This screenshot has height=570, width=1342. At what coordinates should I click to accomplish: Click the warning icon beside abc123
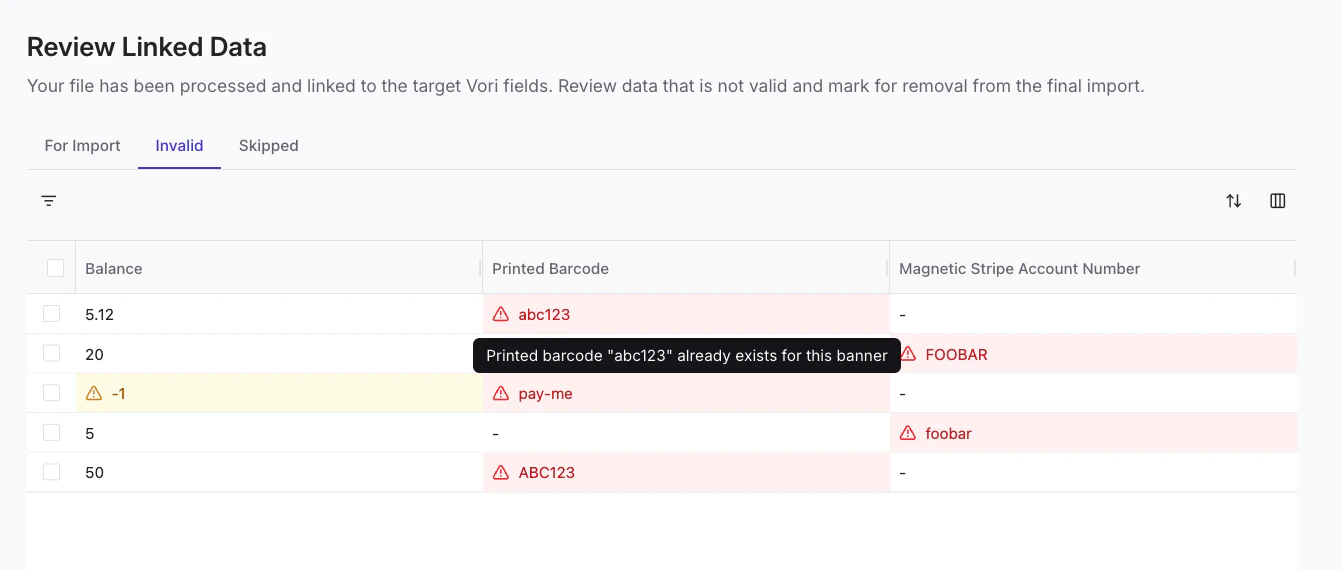501,314
